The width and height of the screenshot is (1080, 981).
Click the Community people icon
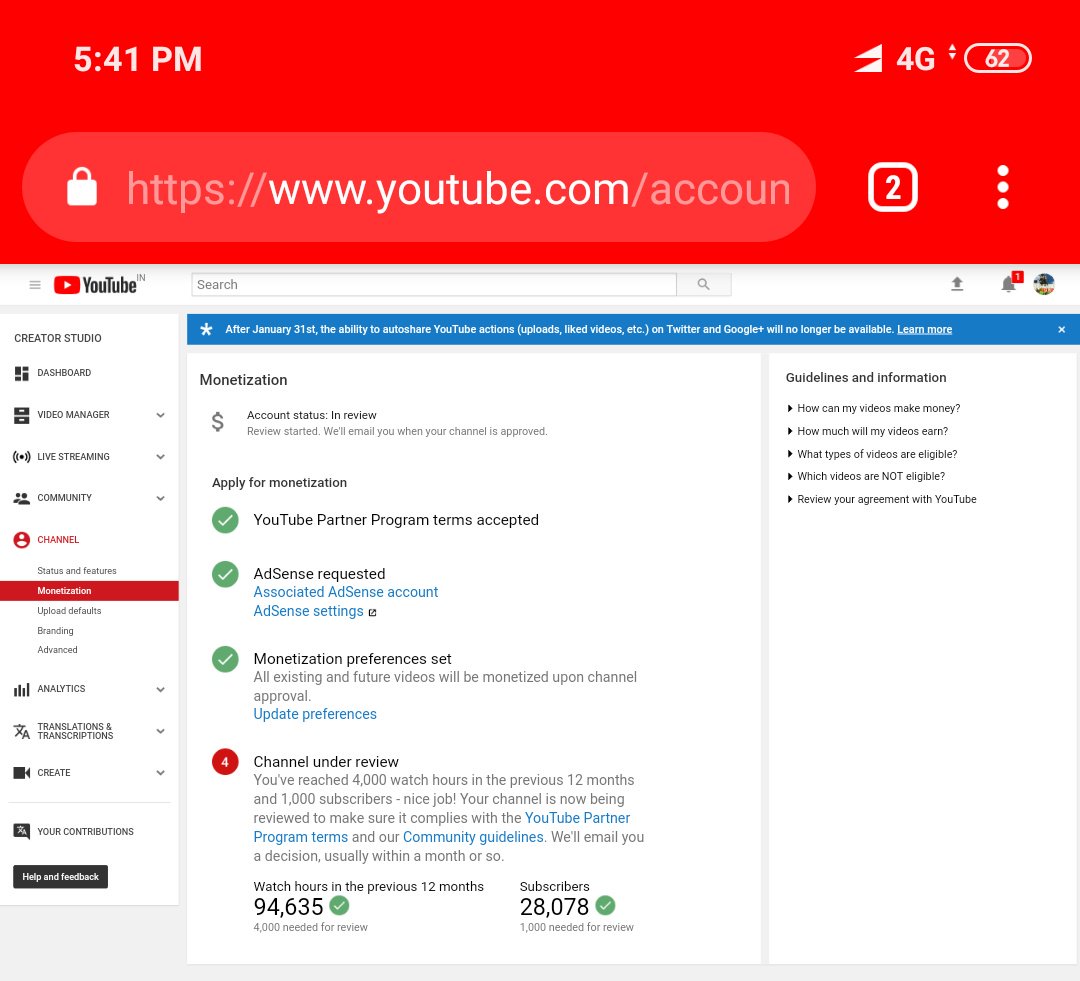[21, 498]
